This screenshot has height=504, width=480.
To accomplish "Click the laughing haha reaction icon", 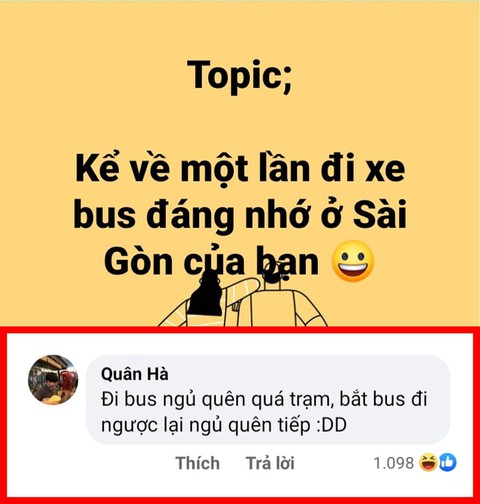I will pyautogui.click(x=428, y=463).
